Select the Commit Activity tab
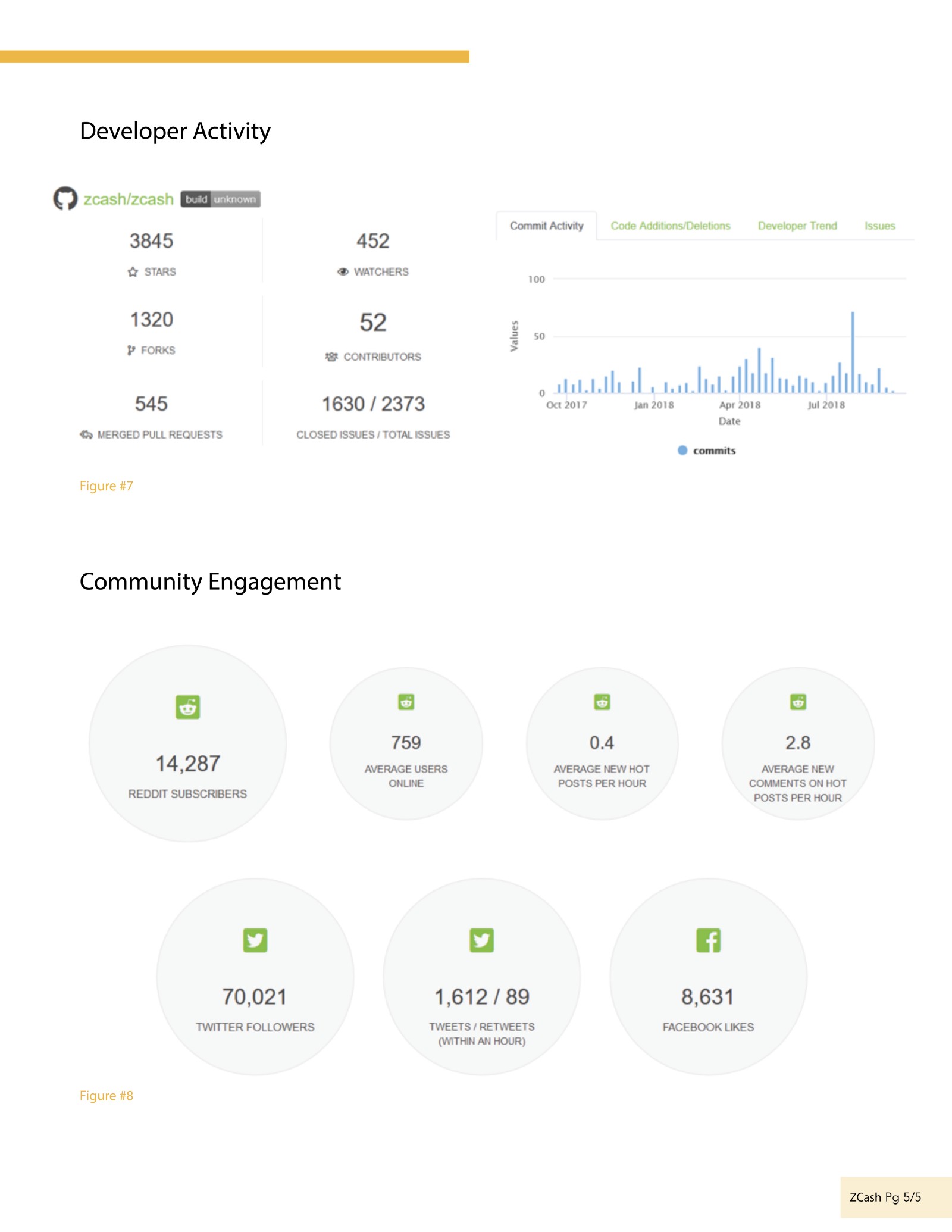This screenshot has width=952, height=1232. (x=546, y=226)
